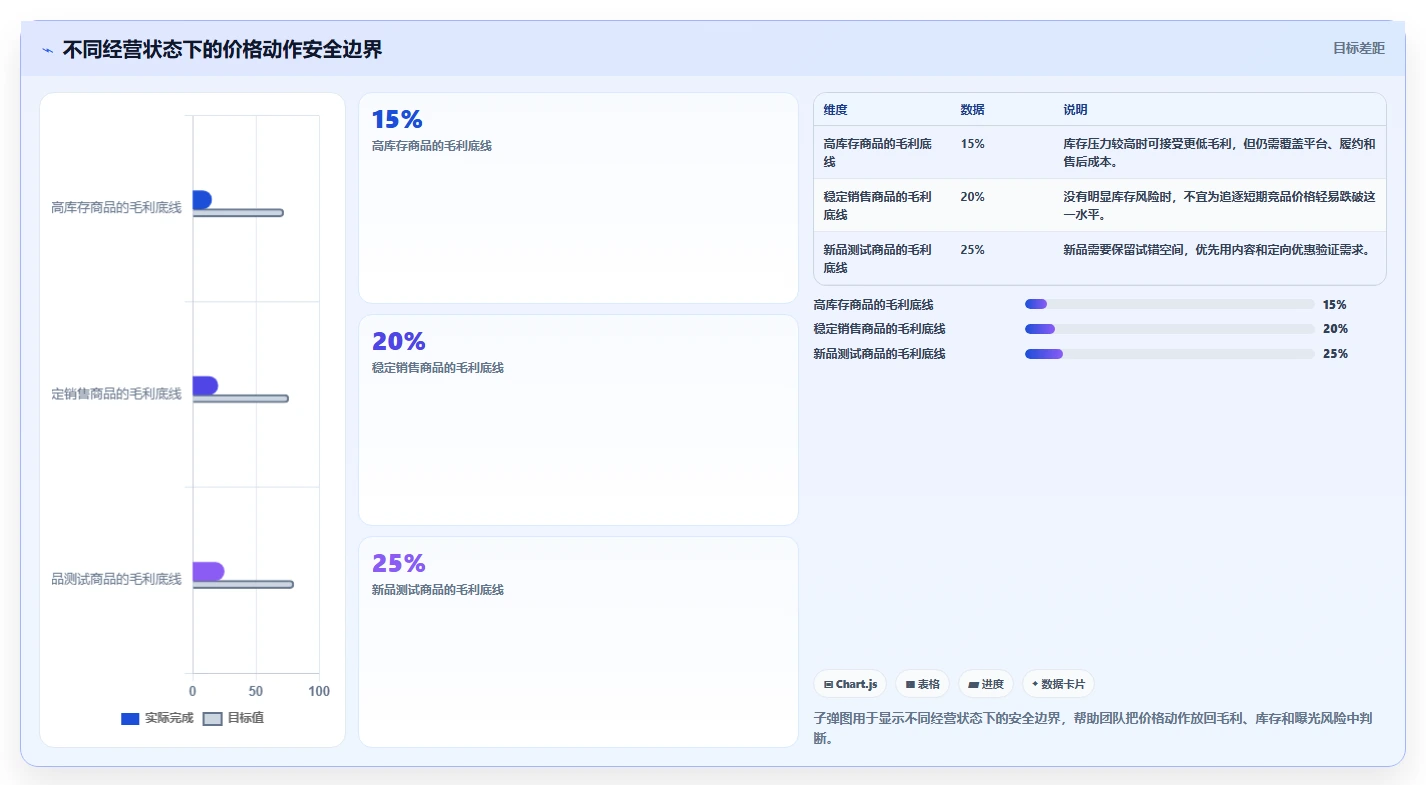1426x785 pixels.
Task: Click the 目标差距 label in the header
Action: pos(1359,48)
